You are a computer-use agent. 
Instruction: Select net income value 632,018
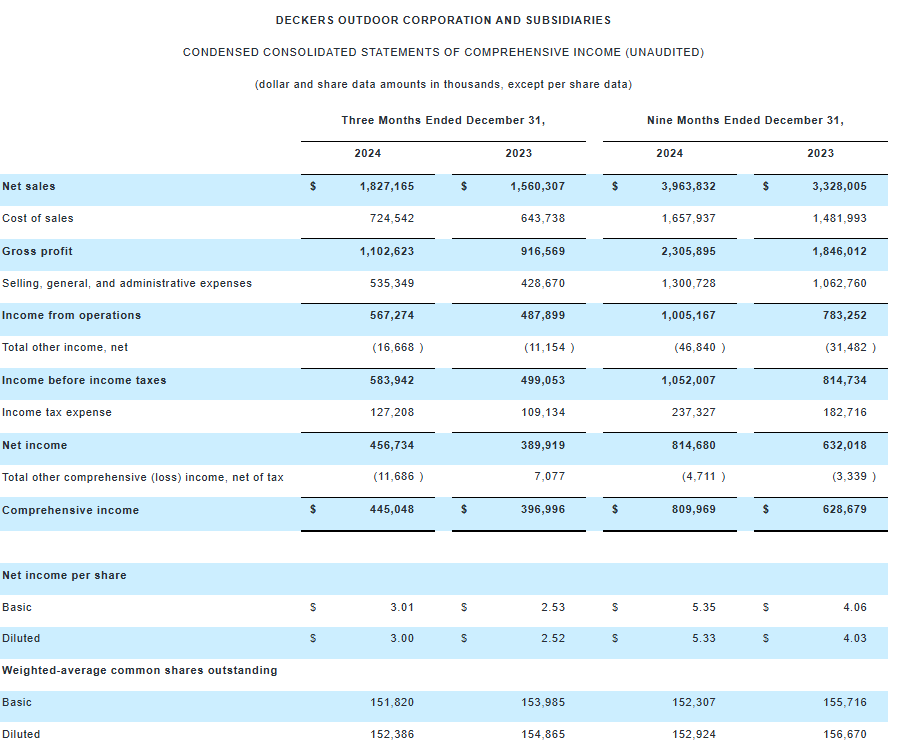(x=845, y=445)
